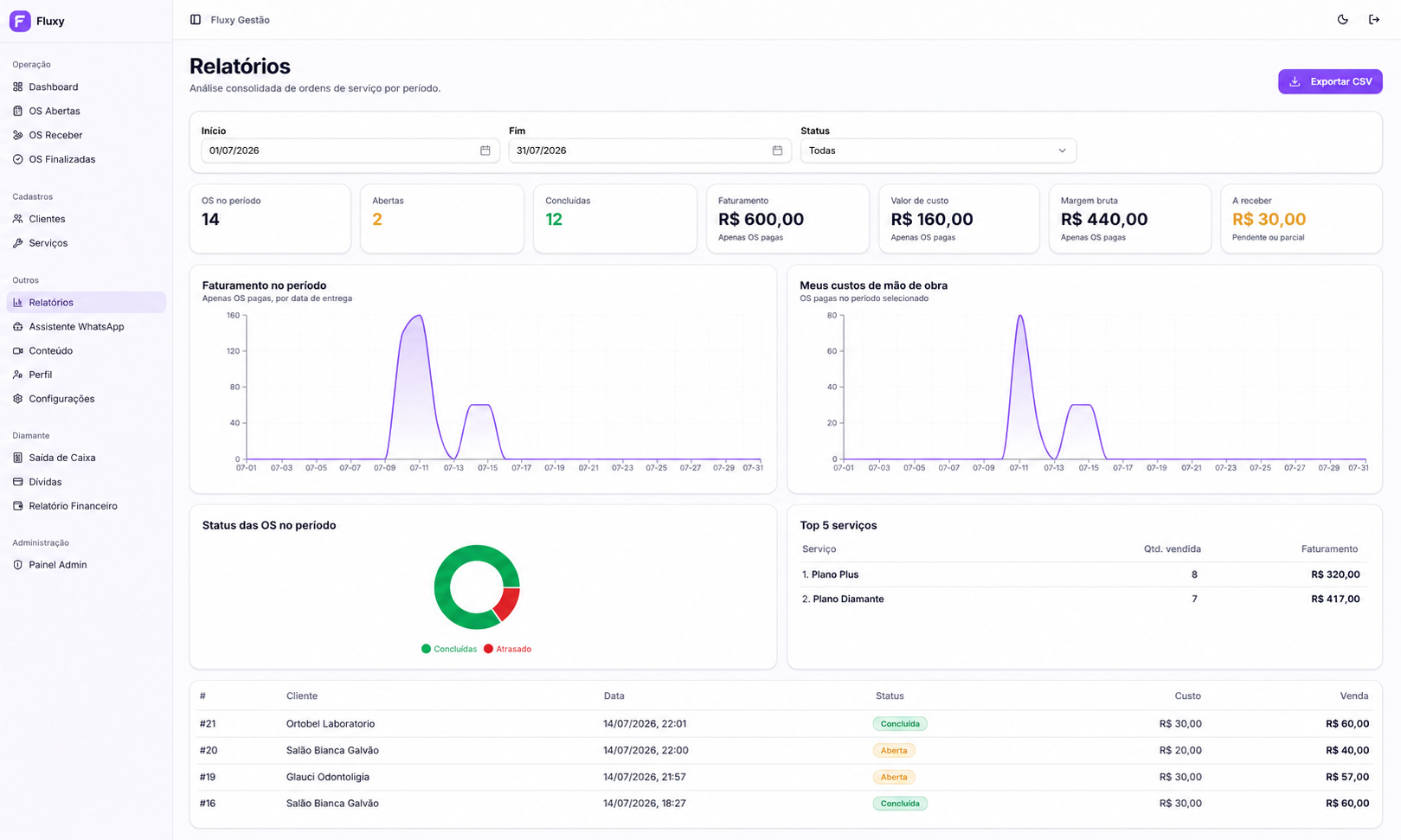This screenshot has width=1401, height=840.
Task: Click the Fluxy brand name link
Action: pos(50,22)
